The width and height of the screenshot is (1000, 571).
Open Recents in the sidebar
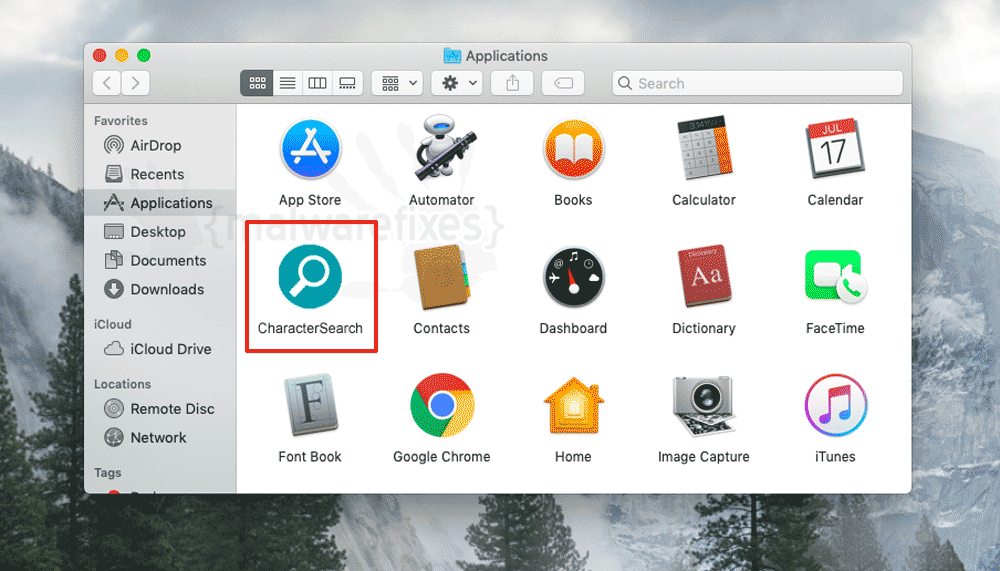tap(160, 174)
